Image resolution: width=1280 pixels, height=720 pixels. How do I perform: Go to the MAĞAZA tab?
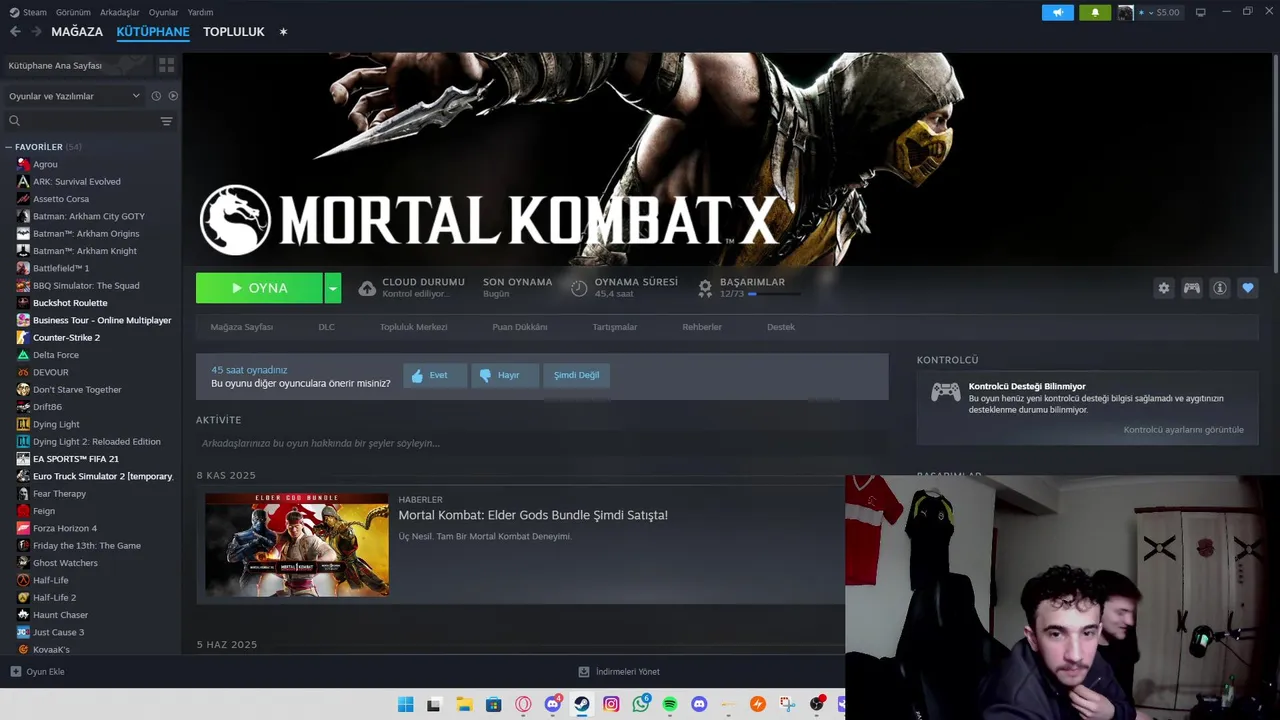point(77,32)
